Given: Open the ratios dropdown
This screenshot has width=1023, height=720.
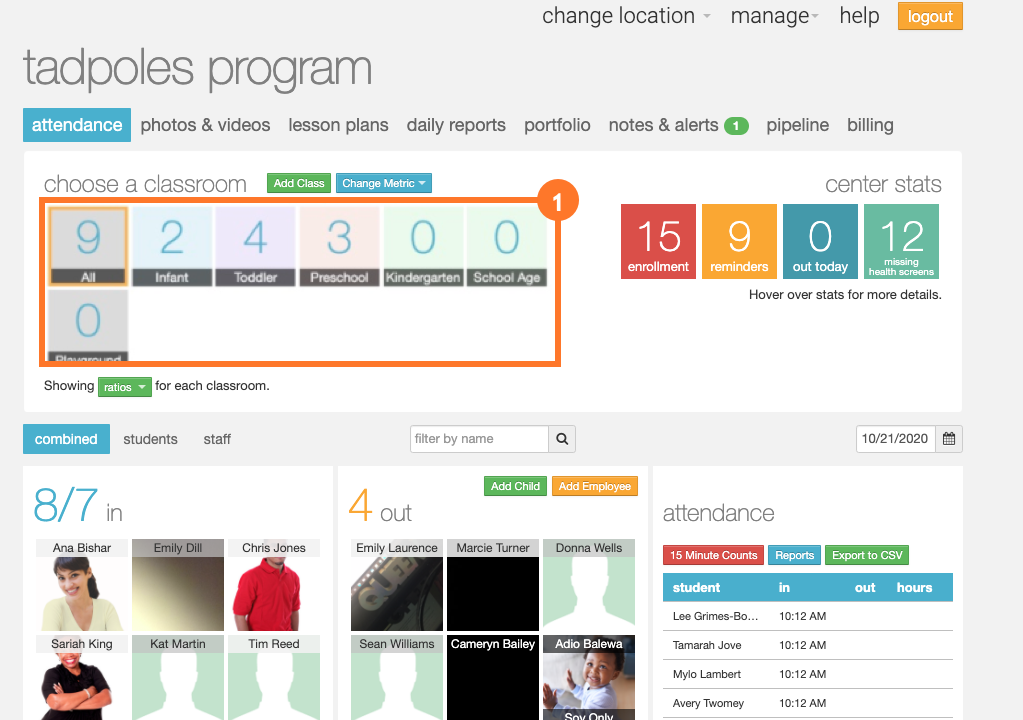Looking at the screenshot, I should [x=124, y=387].
